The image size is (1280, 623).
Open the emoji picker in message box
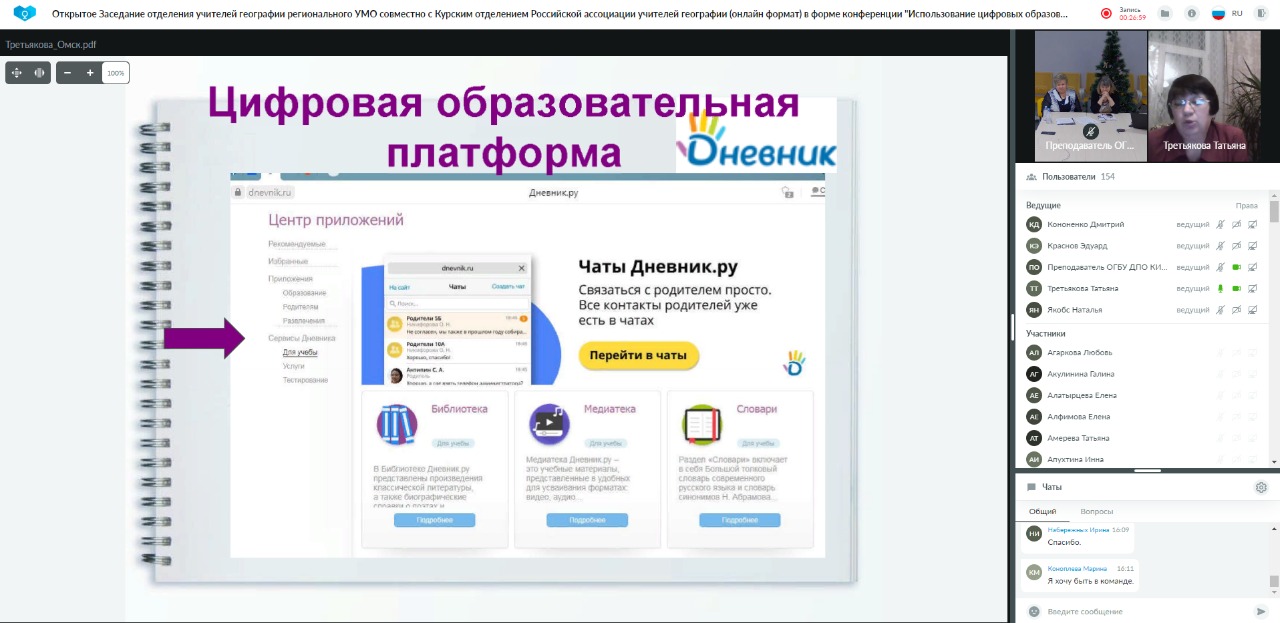click(1034, 611)
